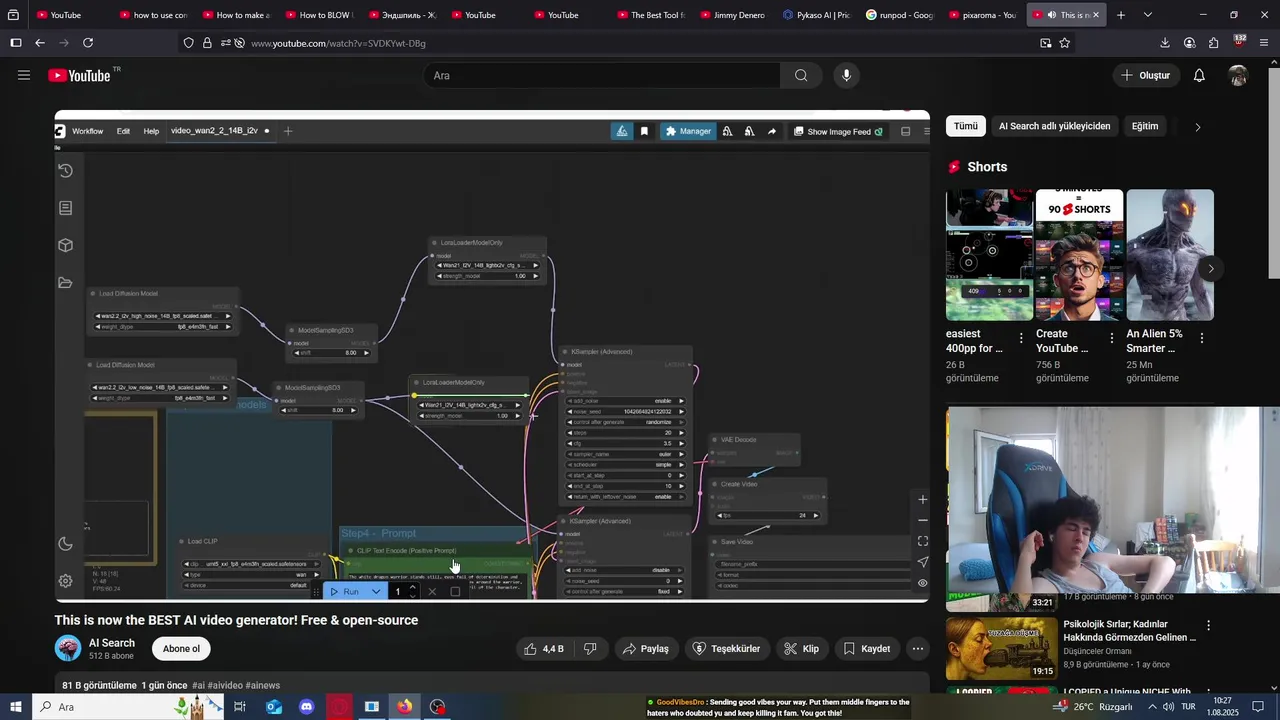1280x720 pixels.
Task: Switch to runpod Google browser tab
Action: click(x=900, y=15)
